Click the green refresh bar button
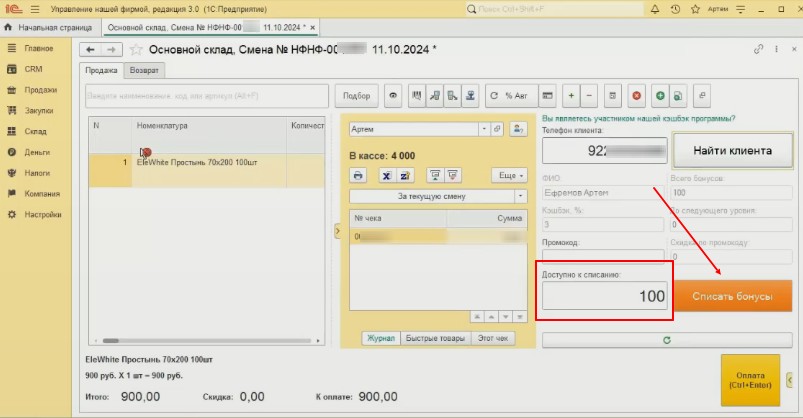The image size is (803, 418). [667, 340]
